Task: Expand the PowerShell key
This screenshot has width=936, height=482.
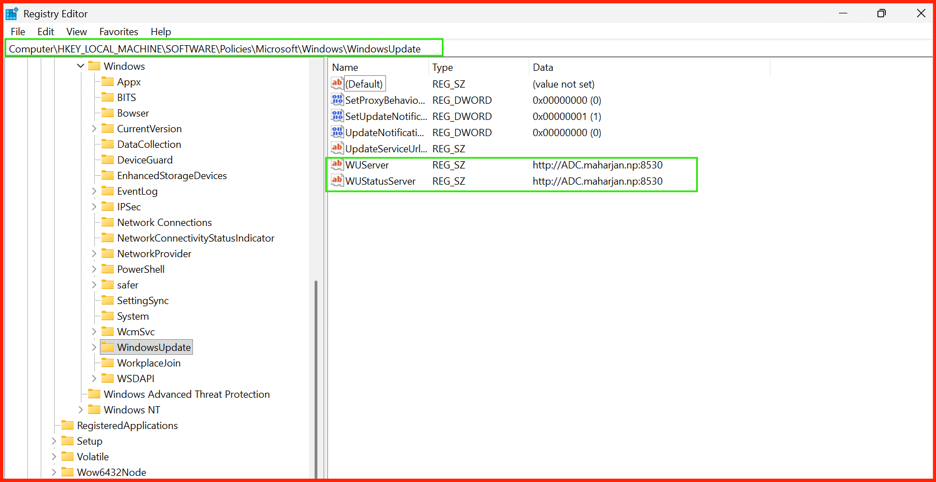Action: pos(94,269)
